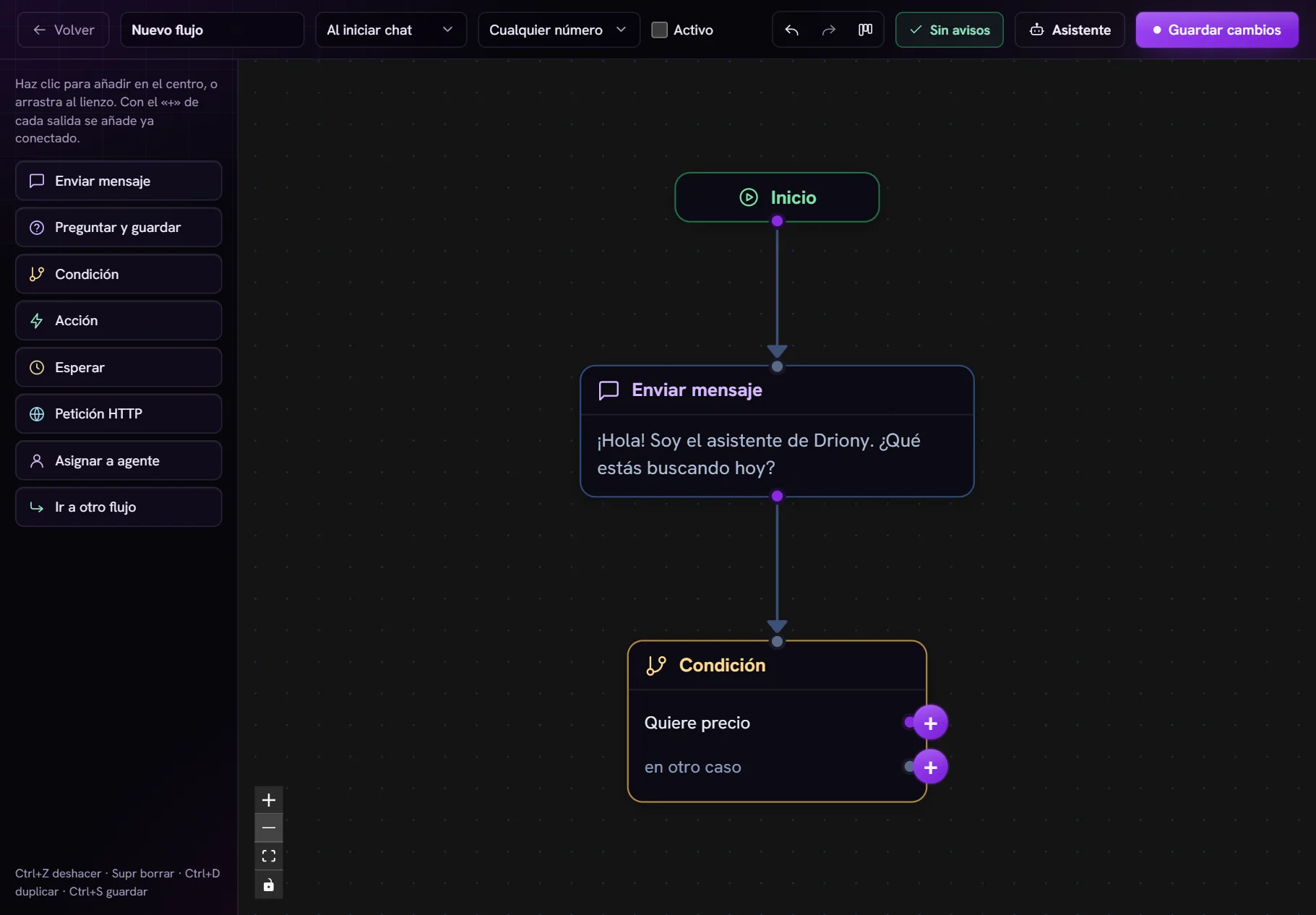Click the chat bubble icon in Enviar mensaje node
Viewport: 1316px width, 915px height.
[608, 390]
